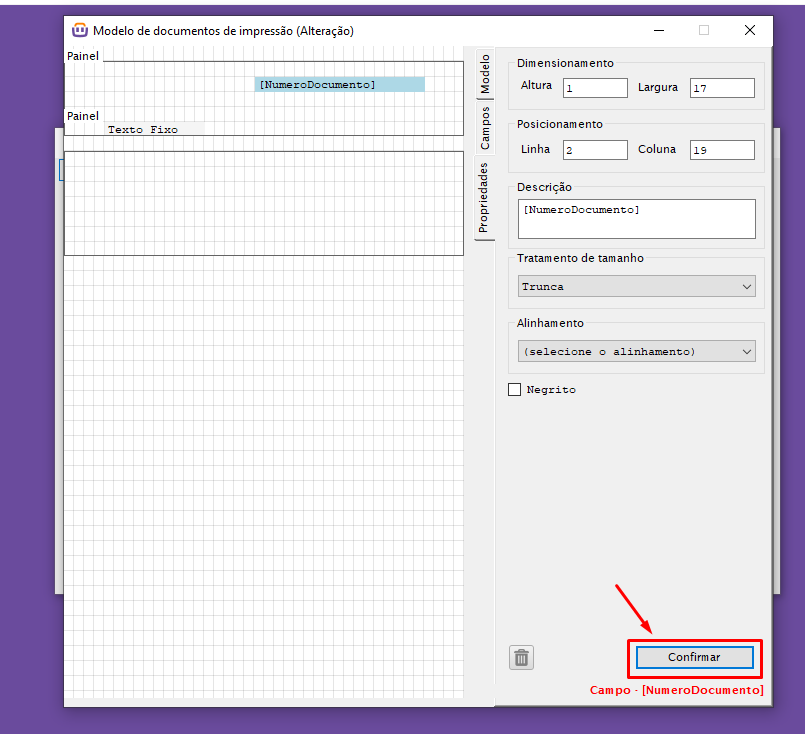Click the empty third panel on canvas

(x=263, y=203)
